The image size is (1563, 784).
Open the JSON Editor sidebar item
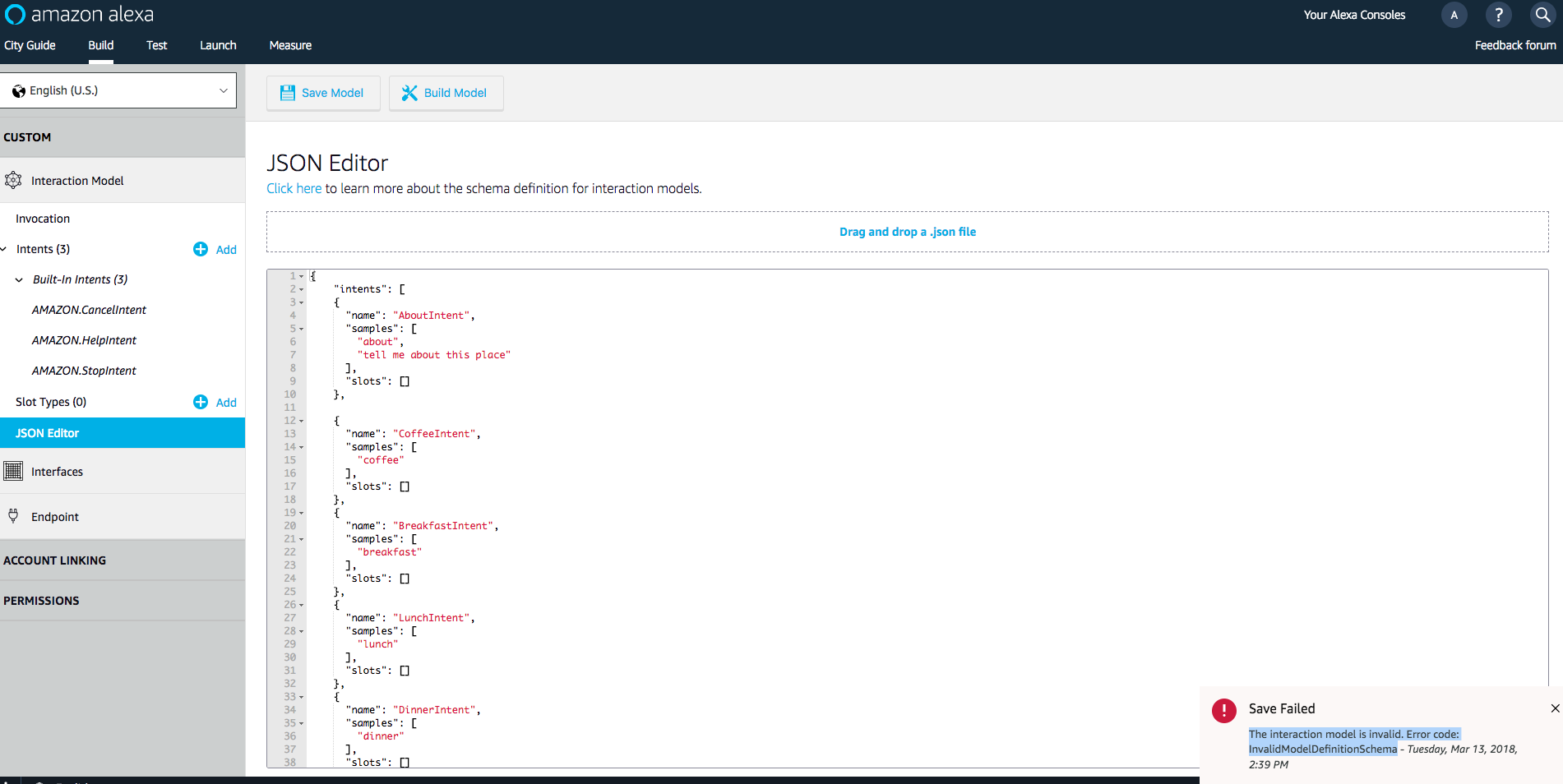123,433
